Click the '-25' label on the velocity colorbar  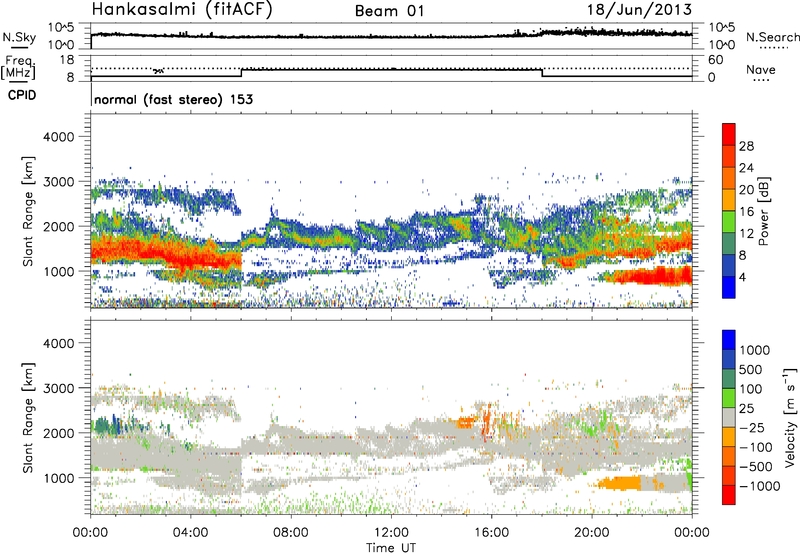[x=751, y=428]
